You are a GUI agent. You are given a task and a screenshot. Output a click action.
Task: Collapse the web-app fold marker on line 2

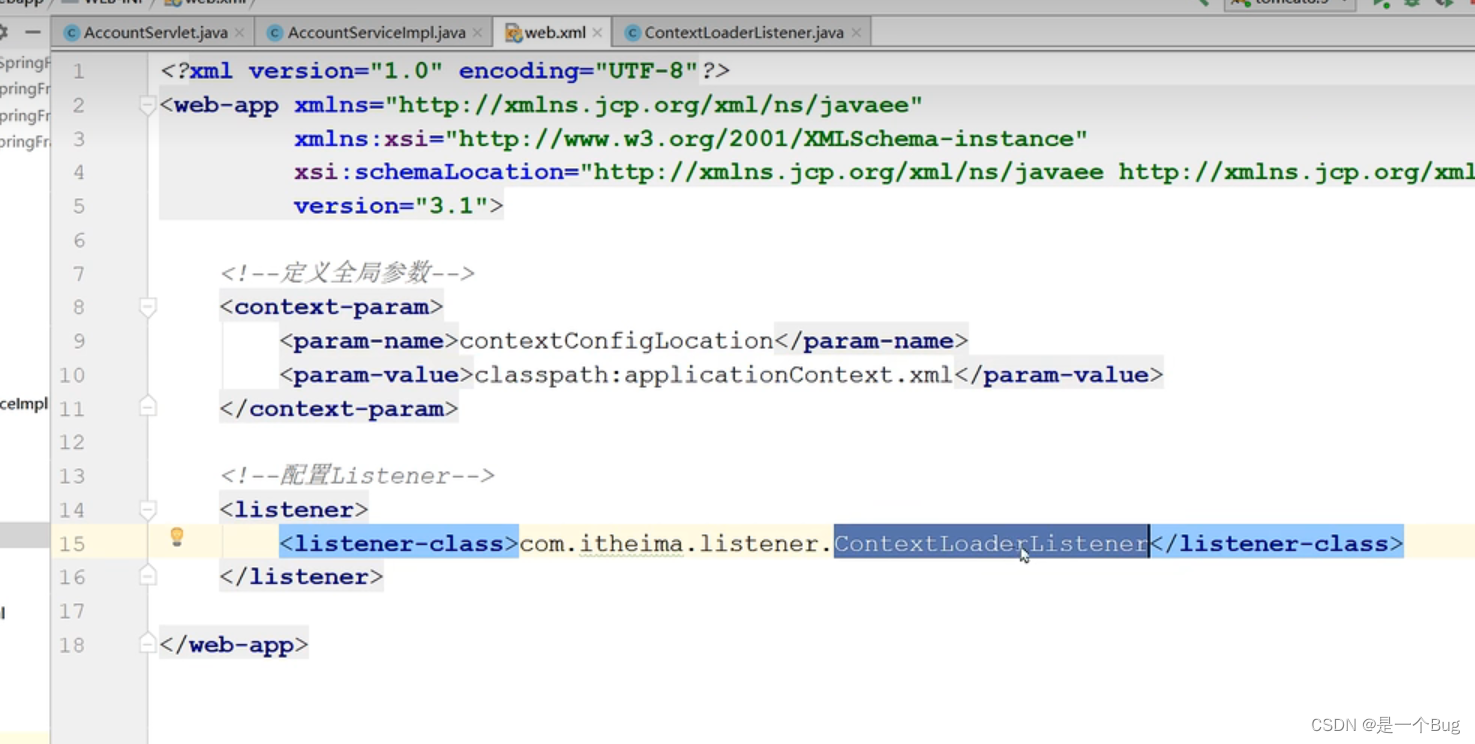147,105
